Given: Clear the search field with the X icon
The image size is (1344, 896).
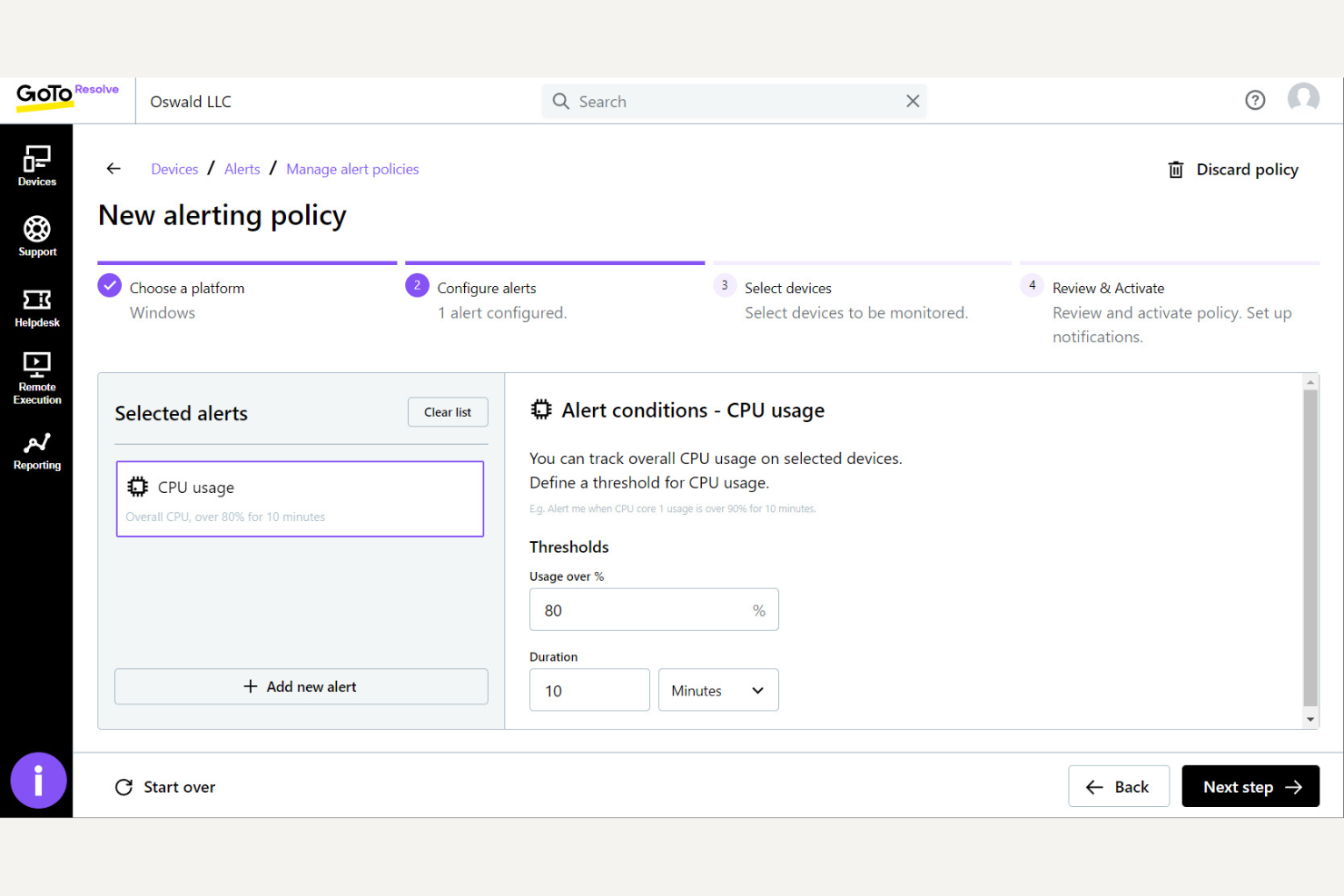Looking at the screenshot, I should [913, 101].
